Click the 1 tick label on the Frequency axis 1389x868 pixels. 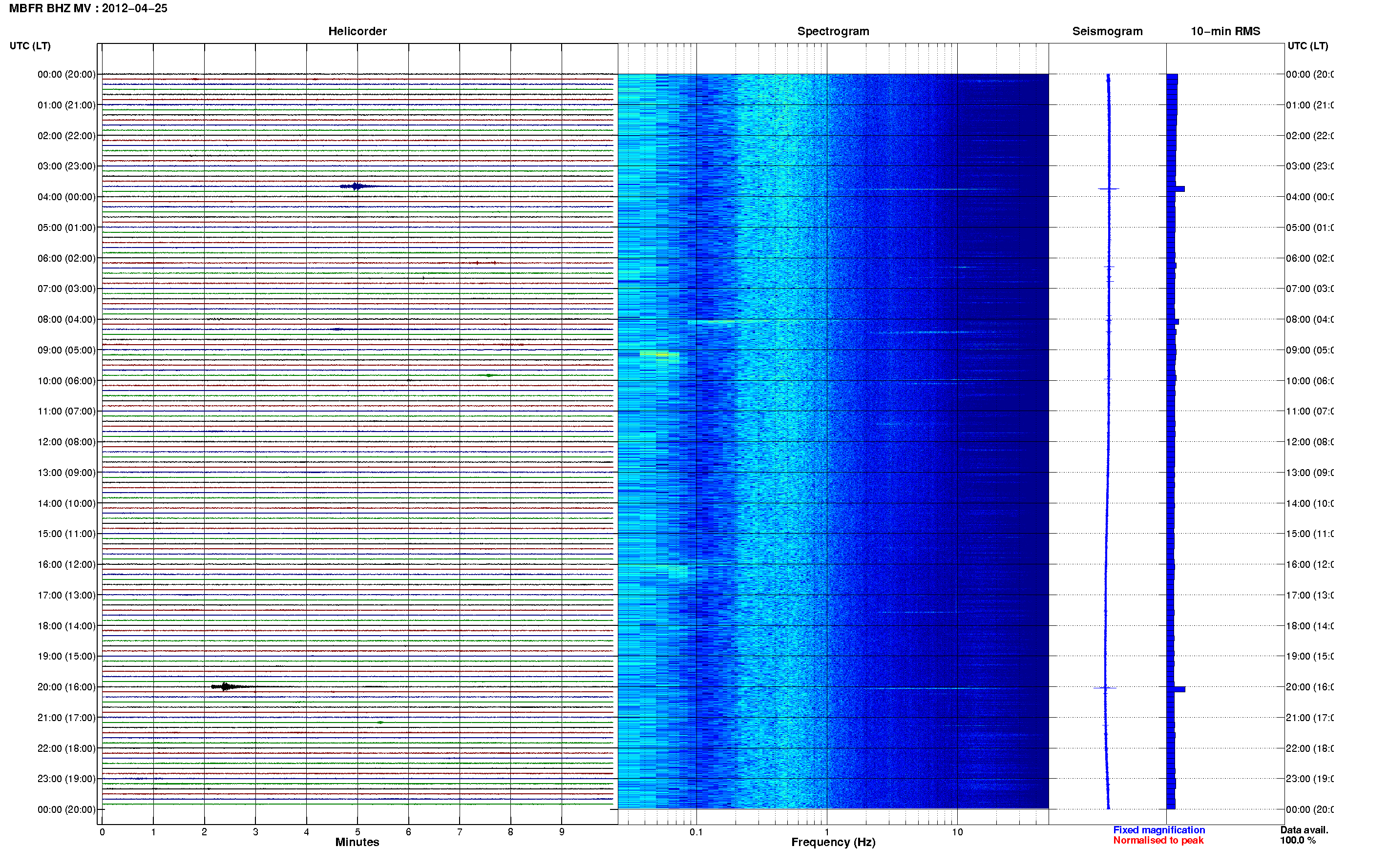point(827,832)
